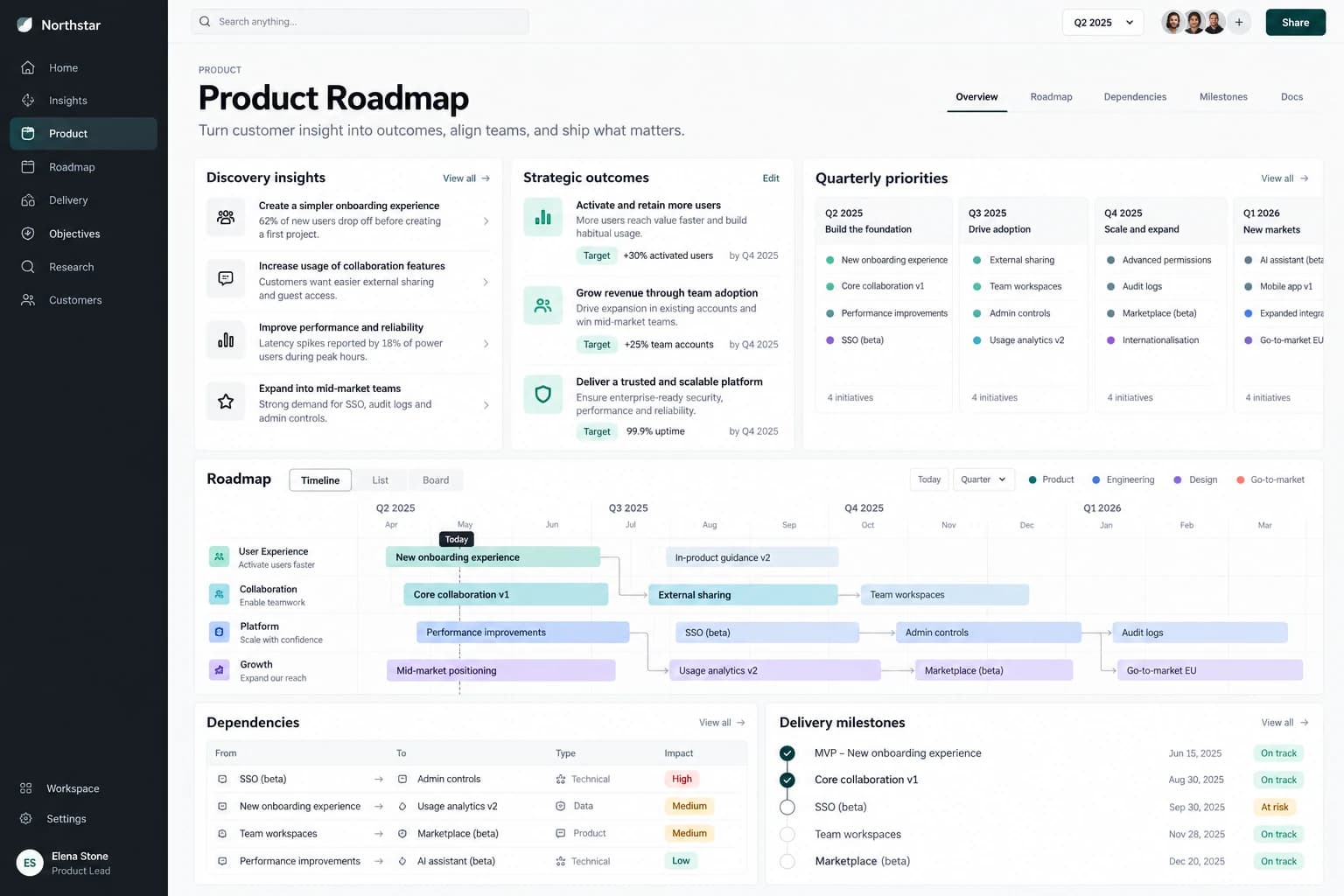Screen dimensions: 1344x896
Task: Click the Share button
Action: coord(1295,23)
